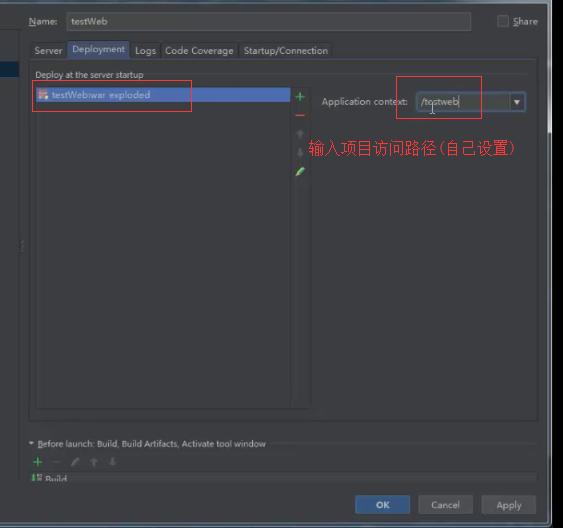Move the Before launch task up

[x=94, y=462]
